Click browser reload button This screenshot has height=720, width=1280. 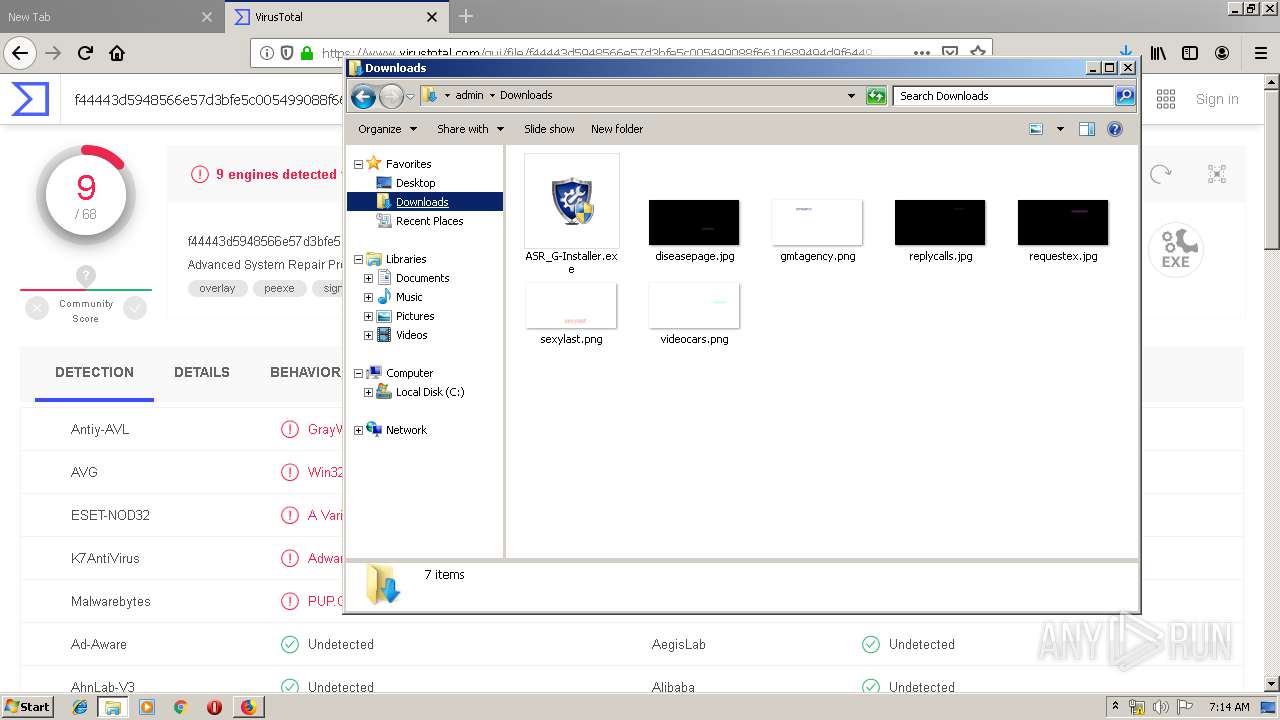point(85,53)
